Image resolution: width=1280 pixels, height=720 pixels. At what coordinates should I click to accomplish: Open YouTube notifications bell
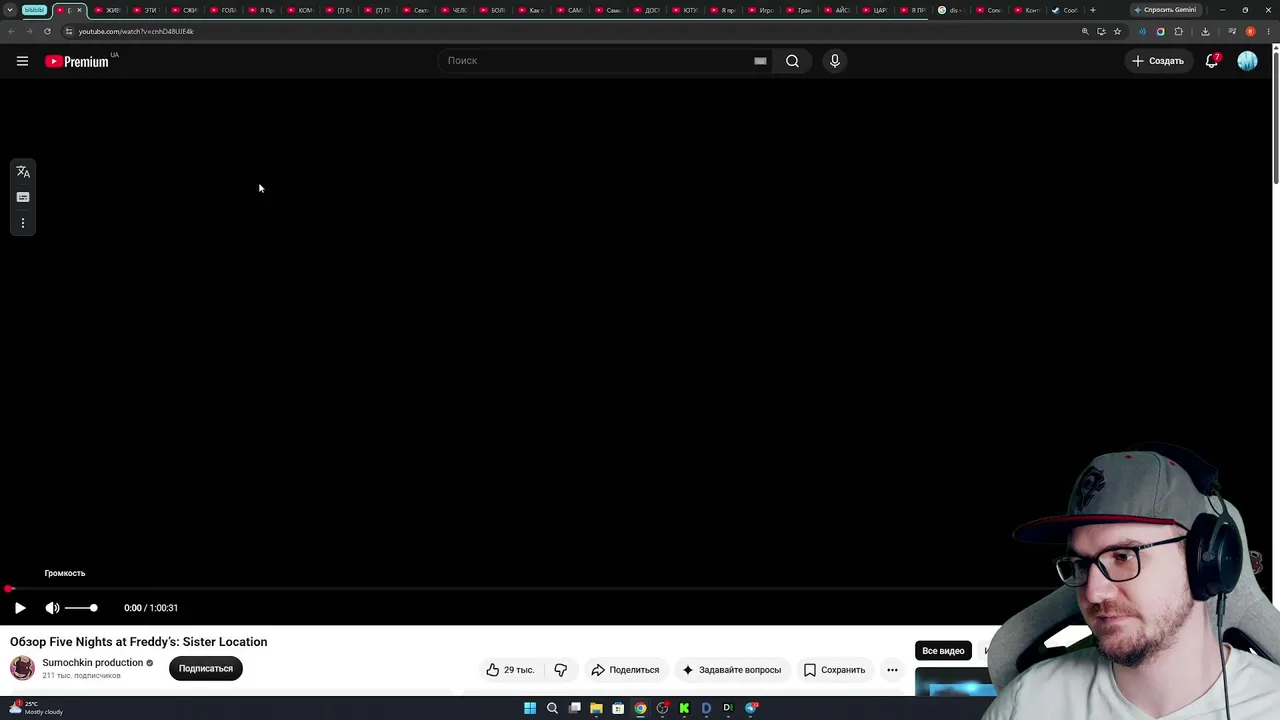click(1212, 61)
